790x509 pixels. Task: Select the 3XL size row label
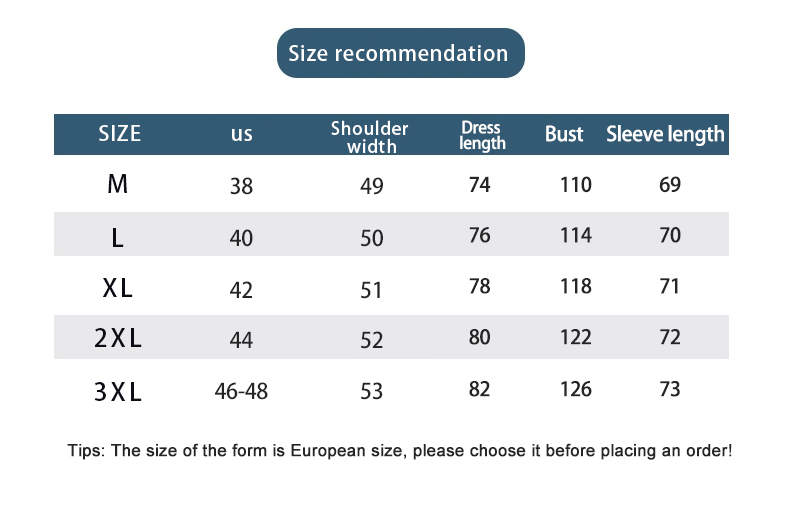tap(118, 391)
